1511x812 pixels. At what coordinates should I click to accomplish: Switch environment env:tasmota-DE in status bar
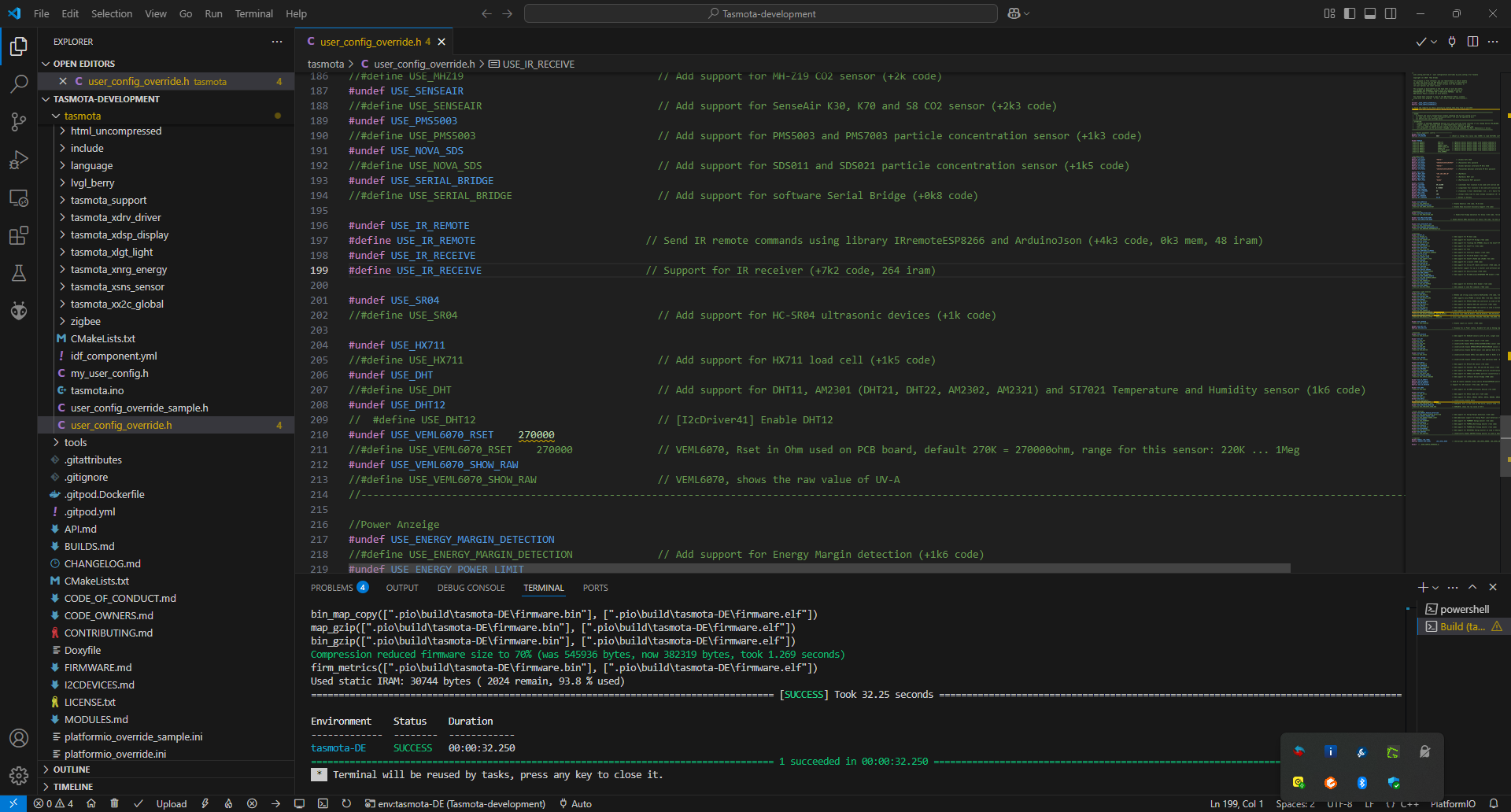456,803
